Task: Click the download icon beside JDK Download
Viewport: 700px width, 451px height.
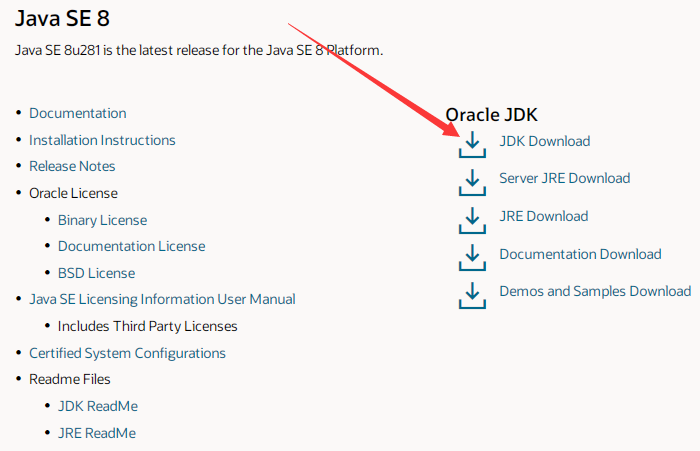Action: coord(471,144)
